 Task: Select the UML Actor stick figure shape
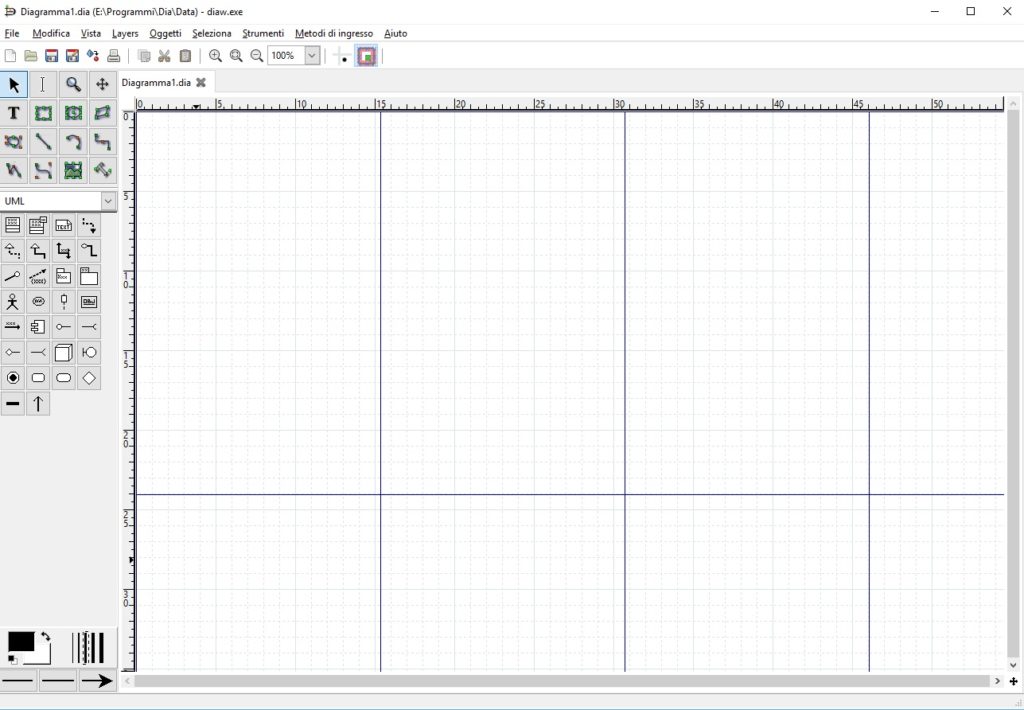(13, 301)
